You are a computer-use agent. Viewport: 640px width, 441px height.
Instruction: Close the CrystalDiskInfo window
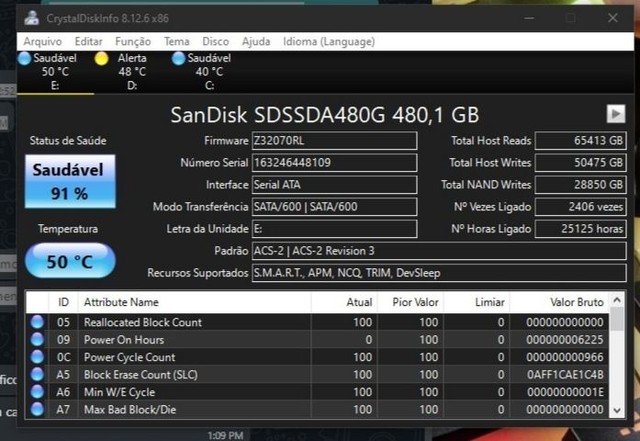click(613, 18)
